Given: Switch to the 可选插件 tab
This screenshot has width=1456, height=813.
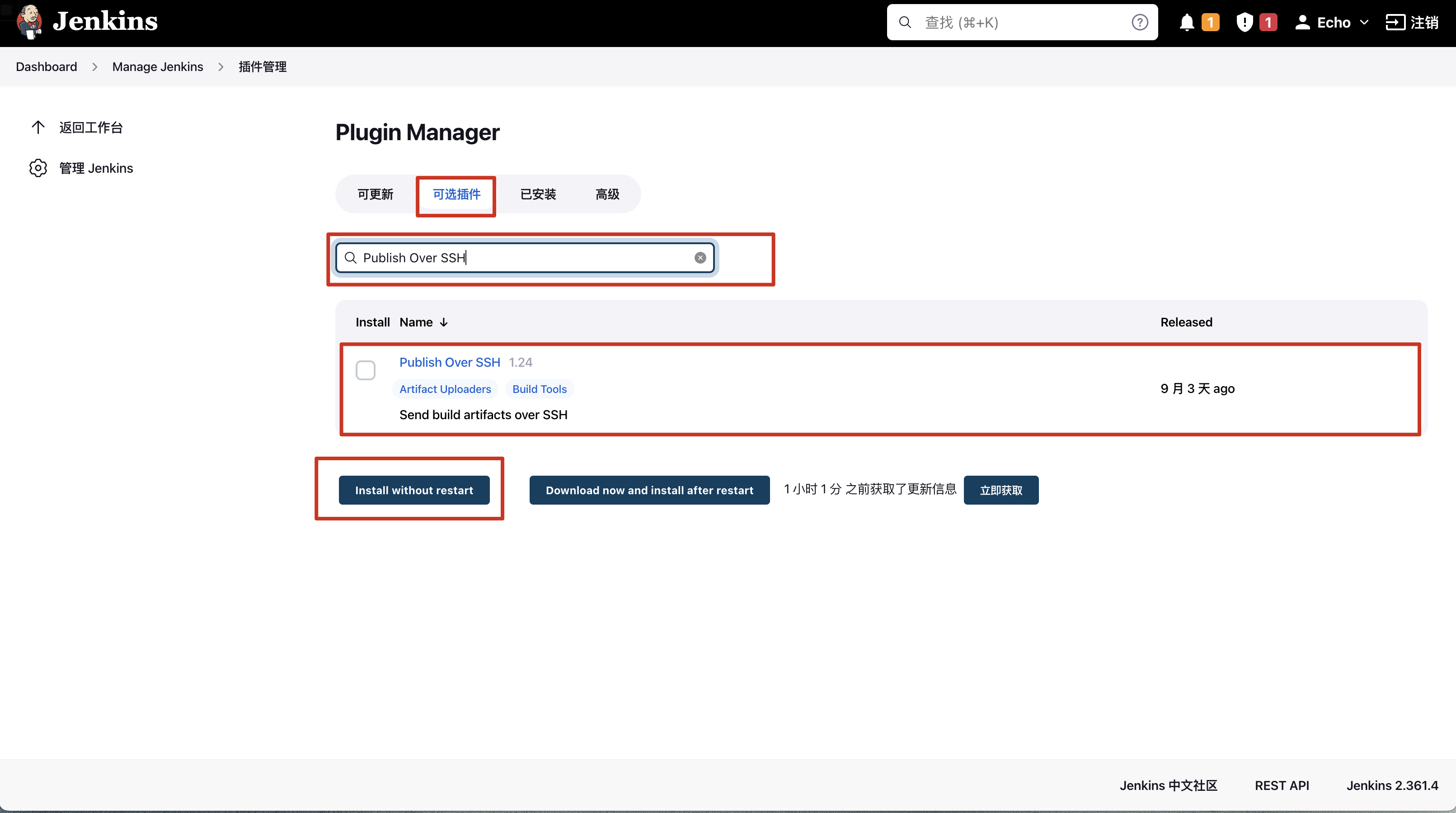Looking at the screenshot, I should pyautogui.click(x=457, y=194).
